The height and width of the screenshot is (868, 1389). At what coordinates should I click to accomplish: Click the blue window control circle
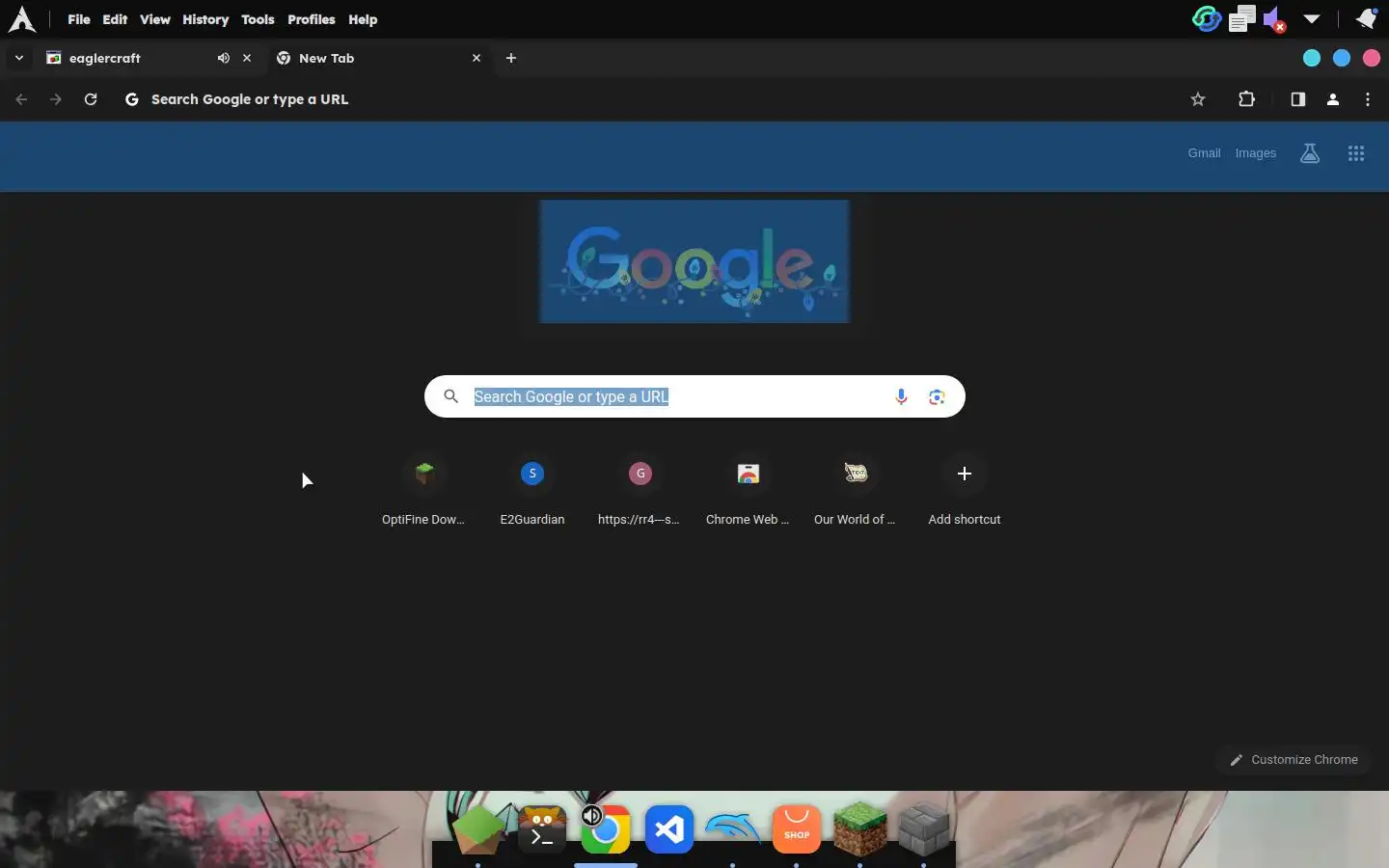coord(1342,58)
